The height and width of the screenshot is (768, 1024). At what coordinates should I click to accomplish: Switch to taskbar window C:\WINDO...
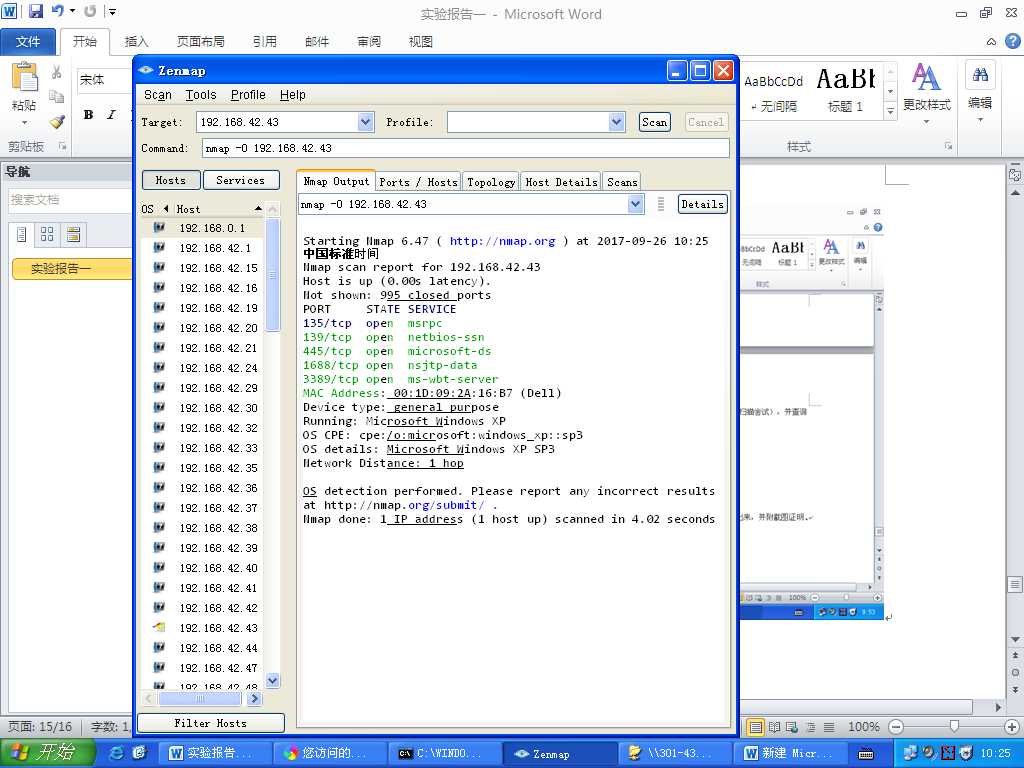444,754
